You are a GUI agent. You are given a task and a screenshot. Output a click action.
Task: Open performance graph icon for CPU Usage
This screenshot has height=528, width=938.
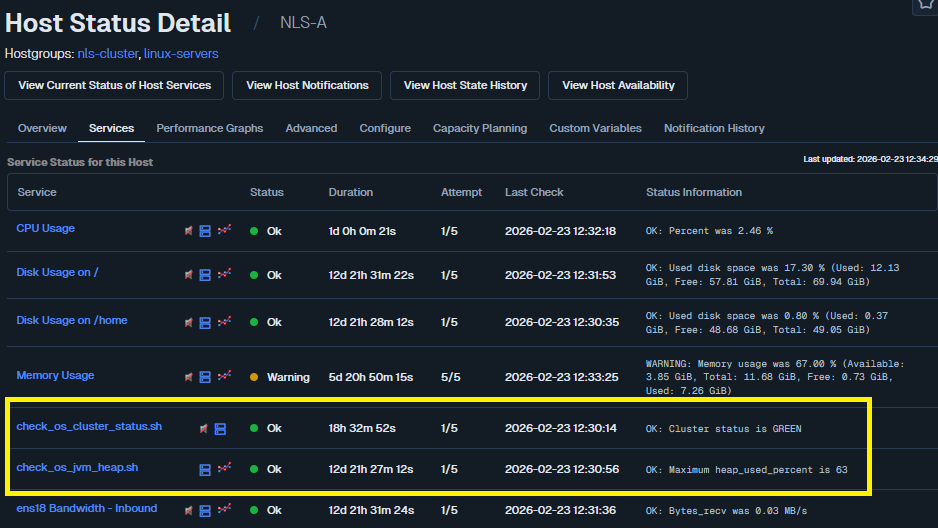click(x=224, y=230)
